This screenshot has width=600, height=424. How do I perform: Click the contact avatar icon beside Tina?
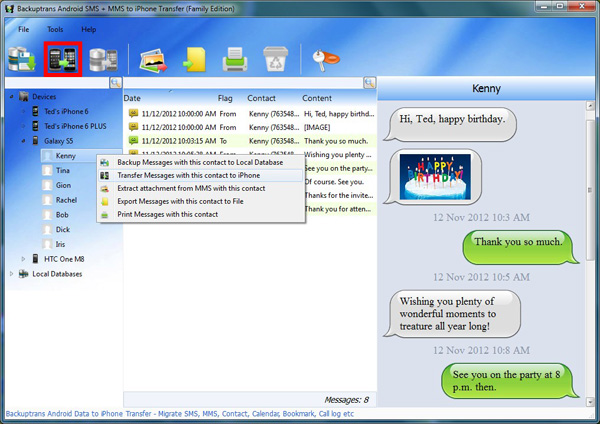point(47,170)
